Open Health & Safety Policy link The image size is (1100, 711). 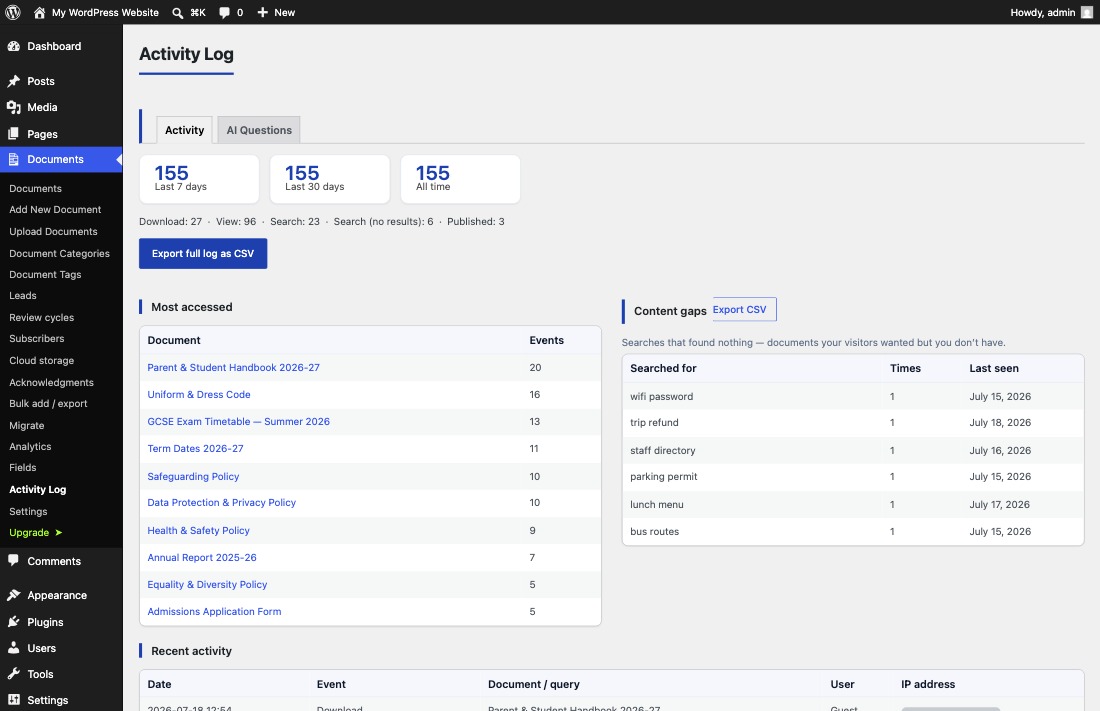[x=199, y=531]
